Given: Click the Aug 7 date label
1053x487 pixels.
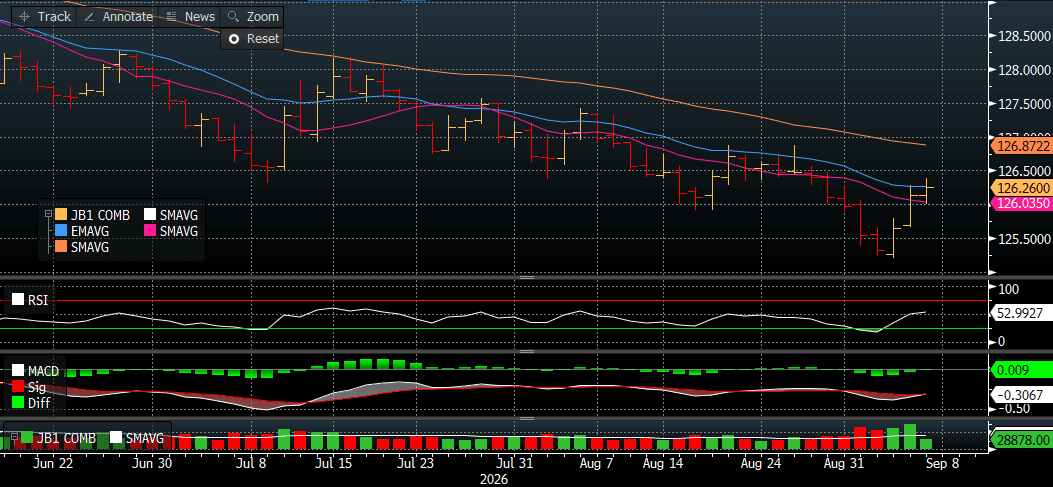Looking at the screenshot, I should point(595,463).
